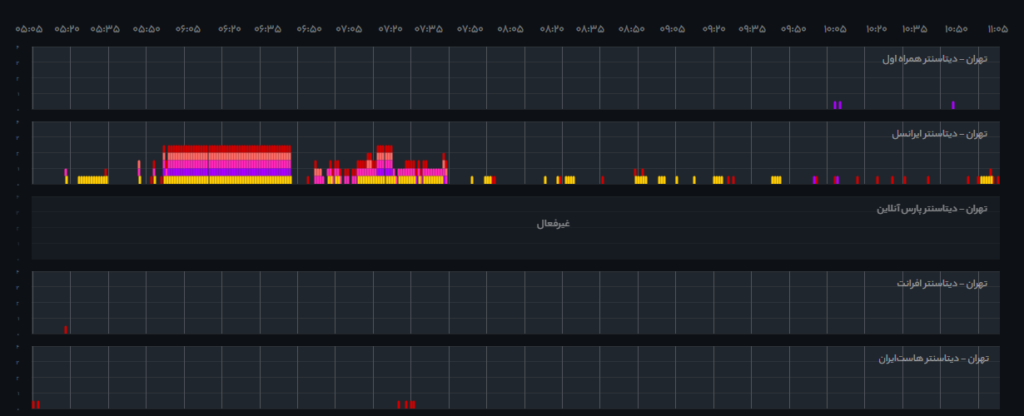Select the large red outage block in ایرانسل chart
Screen dimensions: 1024x416
tap(227, 149)
